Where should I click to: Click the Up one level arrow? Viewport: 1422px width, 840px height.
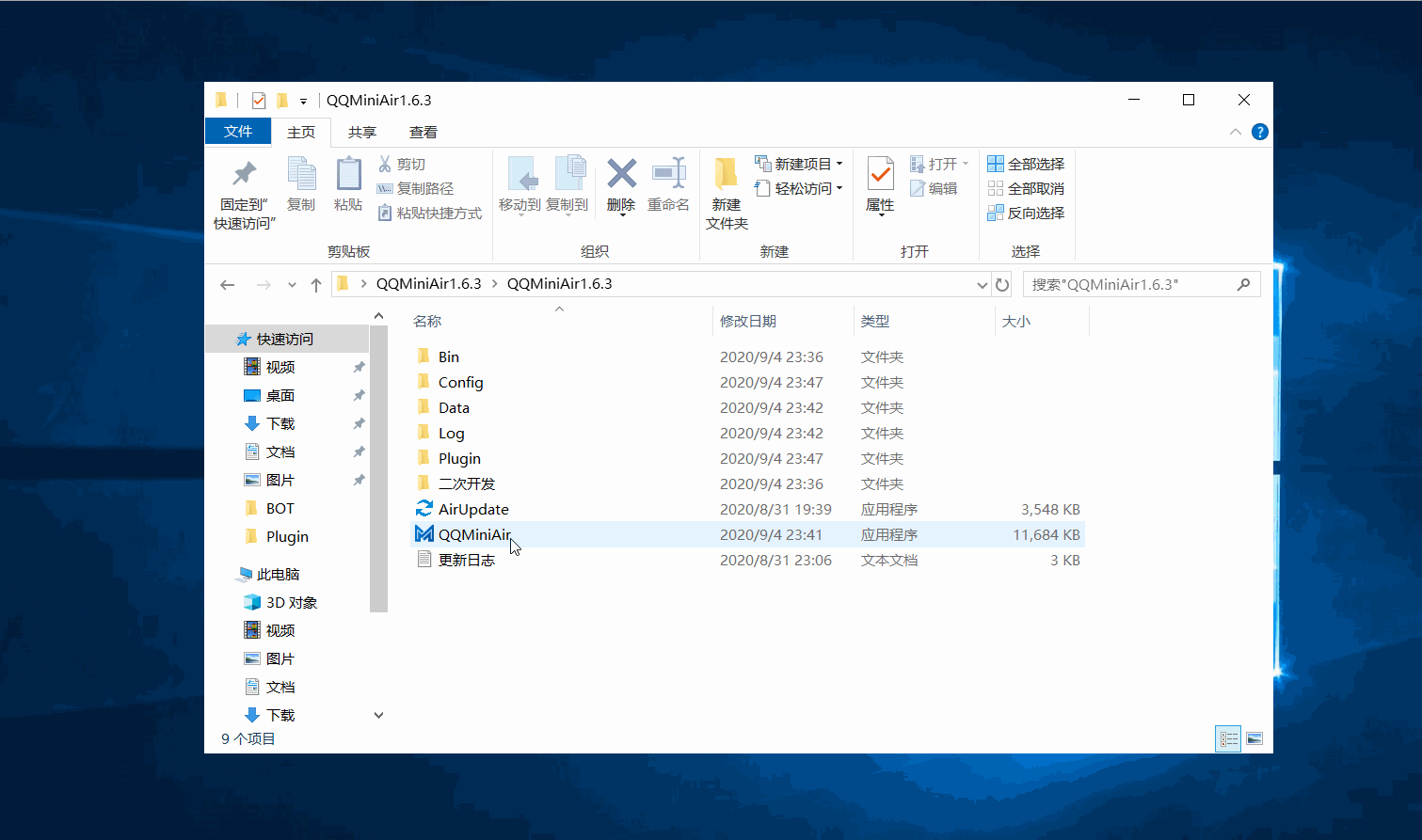click(316, 284)
